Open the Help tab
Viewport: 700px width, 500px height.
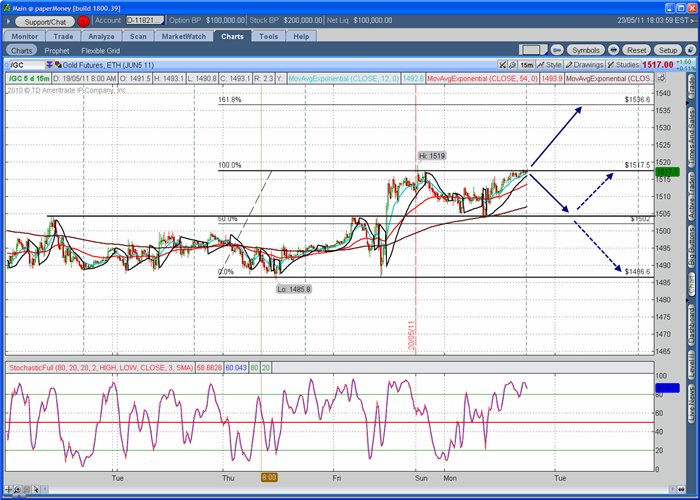click(301, 36)
